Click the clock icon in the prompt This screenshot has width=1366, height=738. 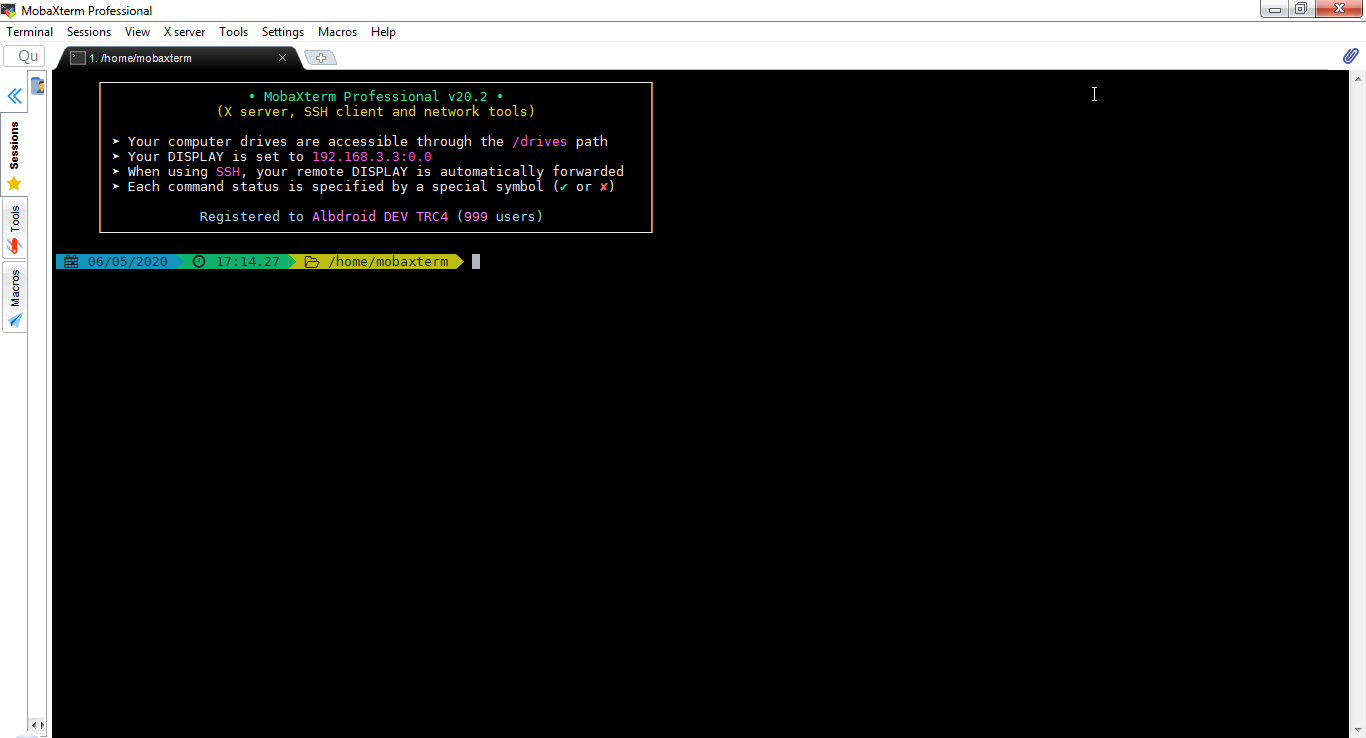[199, 262]
